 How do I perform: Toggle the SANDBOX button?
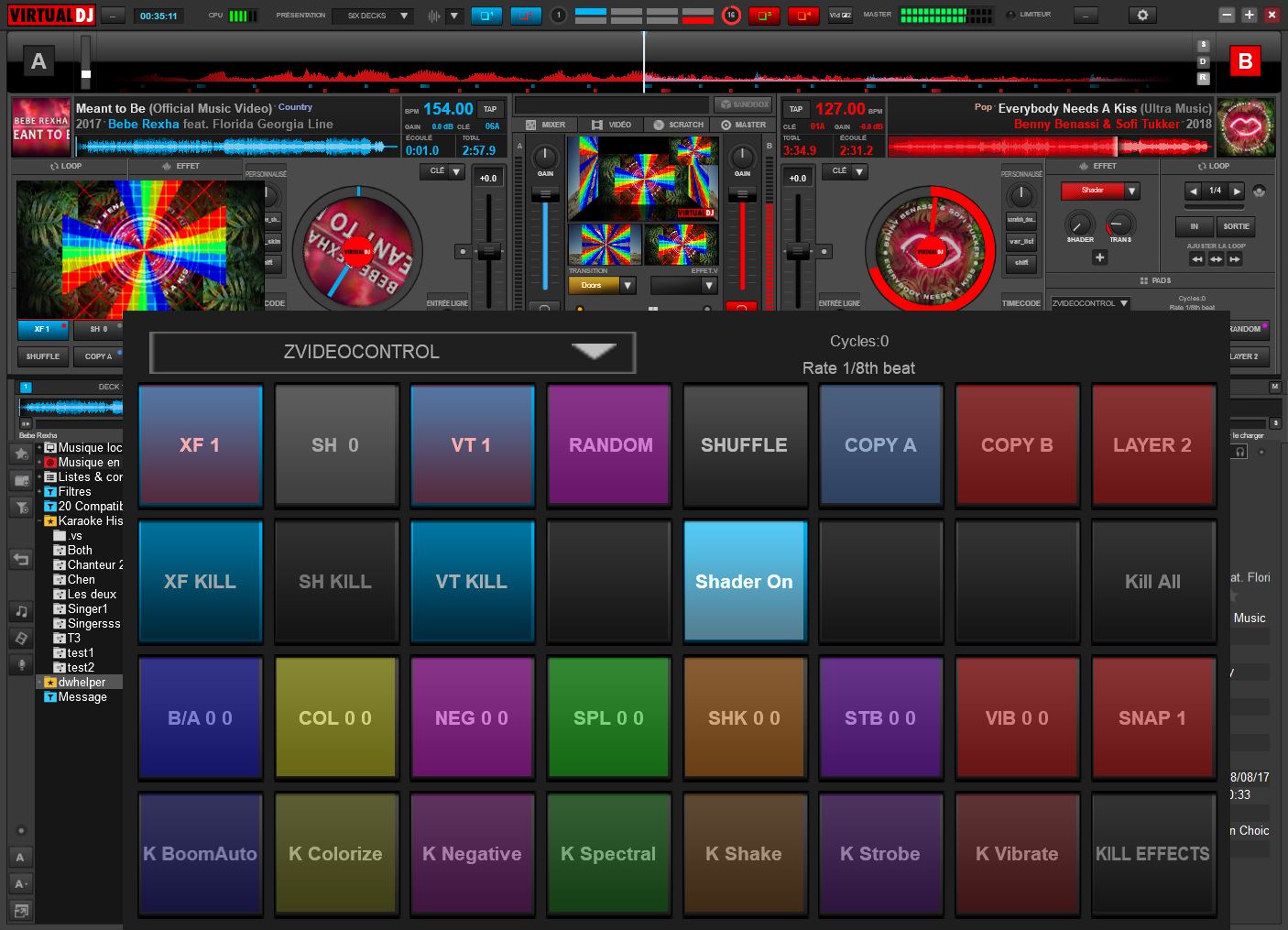(742, 104)
